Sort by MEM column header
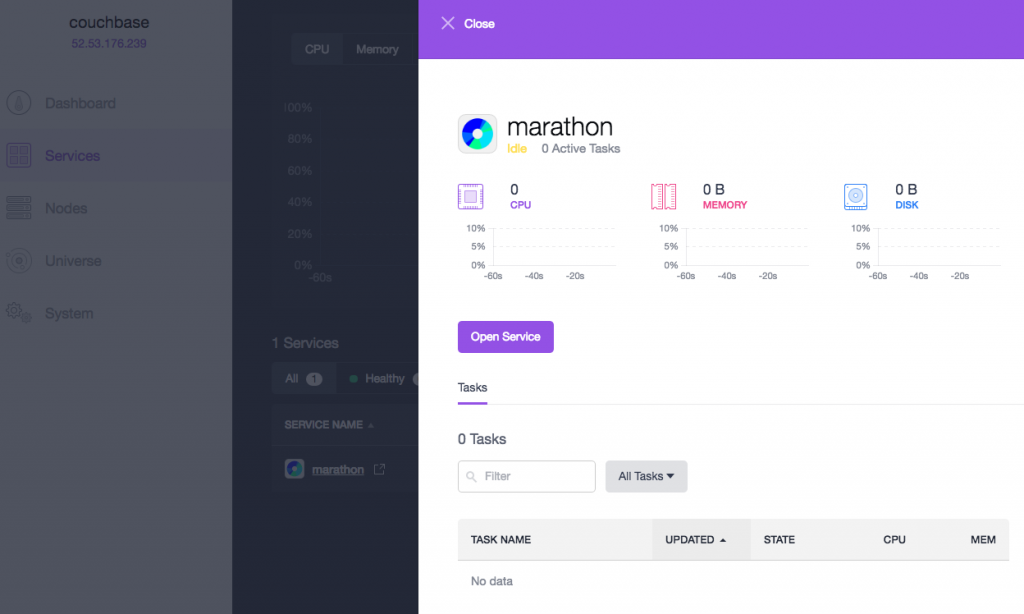The width and height of the screenshot is (1024, 614). [x=983, y=540]
